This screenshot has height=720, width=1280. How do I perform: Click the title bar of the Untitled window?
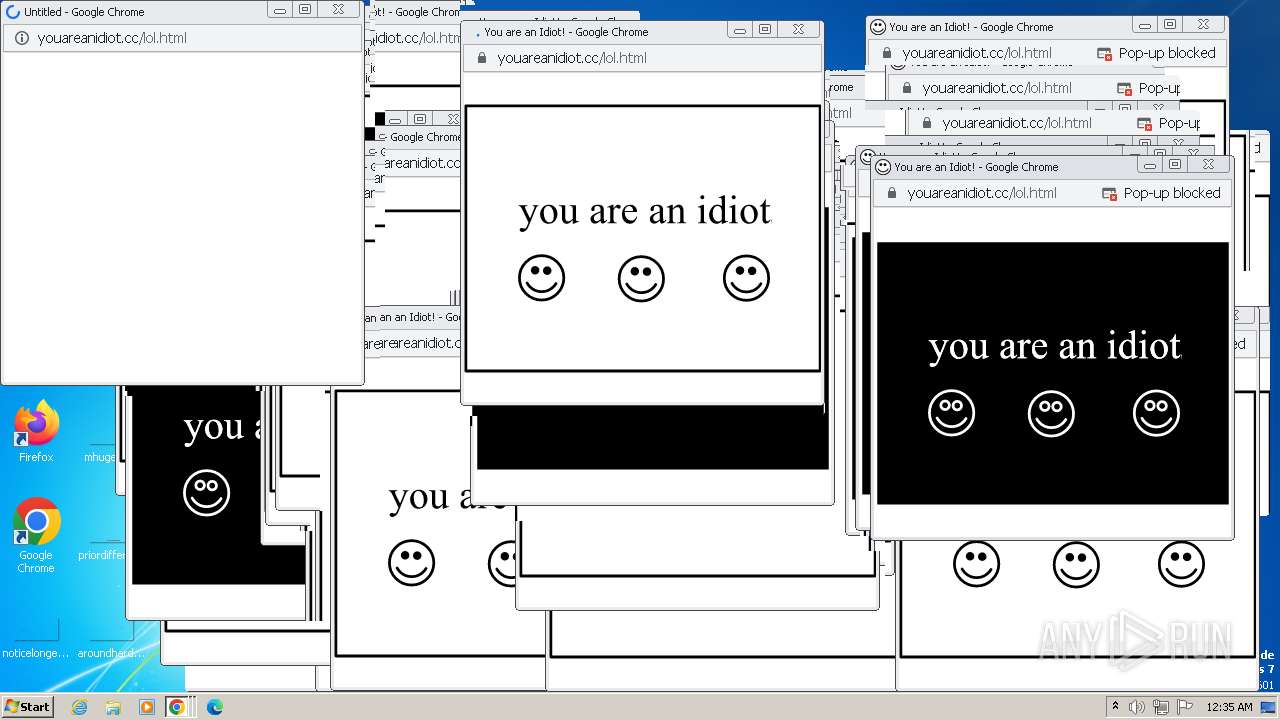[x=135, y=12]
